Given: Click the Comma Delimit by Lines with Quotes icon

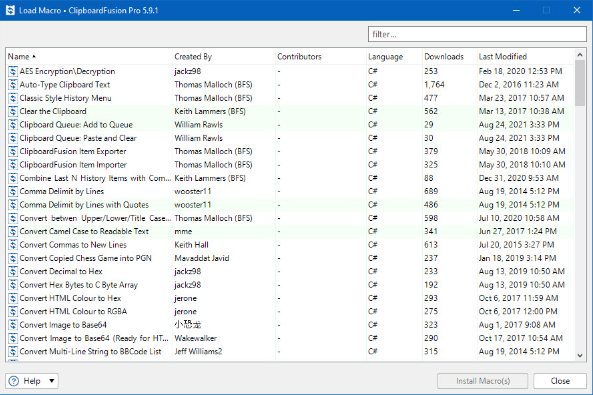Looking at the screenshot, I should pos(13,205).
